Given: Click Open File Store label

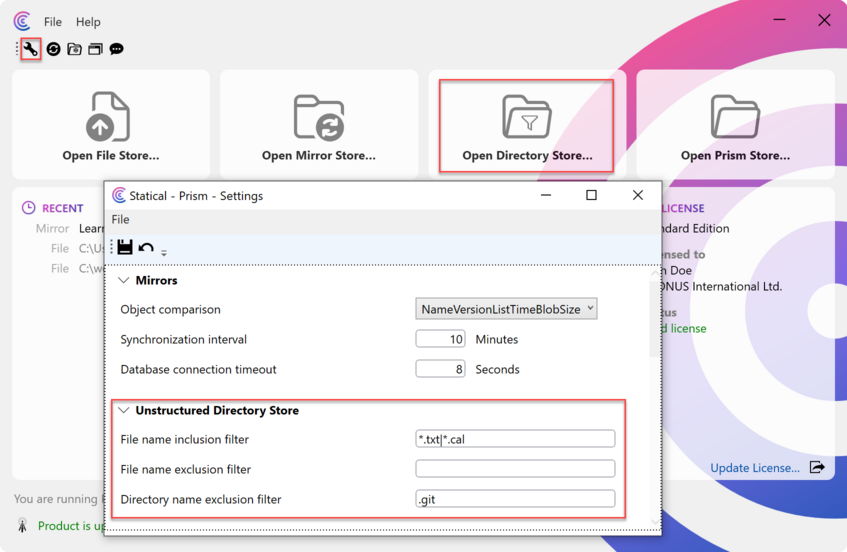Looking at the screenshot, I should (111, 156).
